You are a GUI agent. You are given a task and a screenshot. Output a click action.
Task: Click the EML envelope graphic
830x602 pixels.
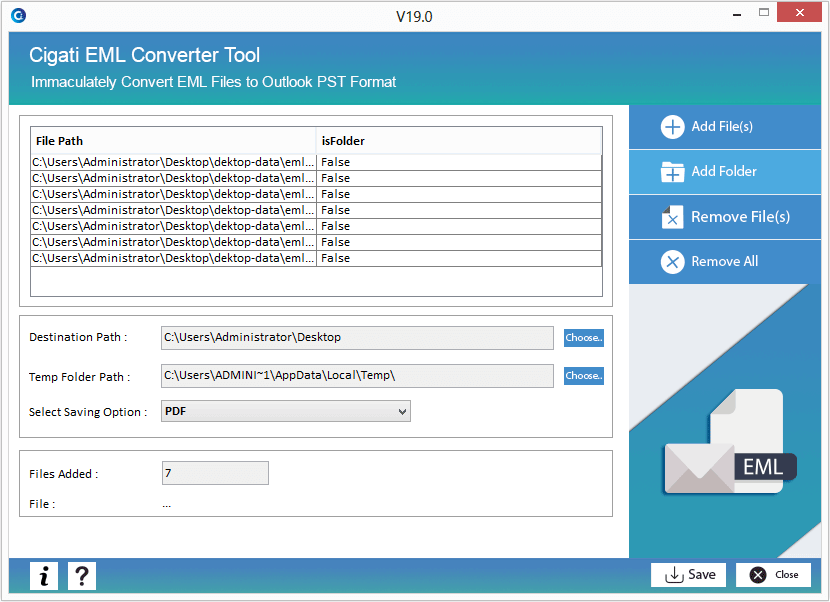click(729, 442)
